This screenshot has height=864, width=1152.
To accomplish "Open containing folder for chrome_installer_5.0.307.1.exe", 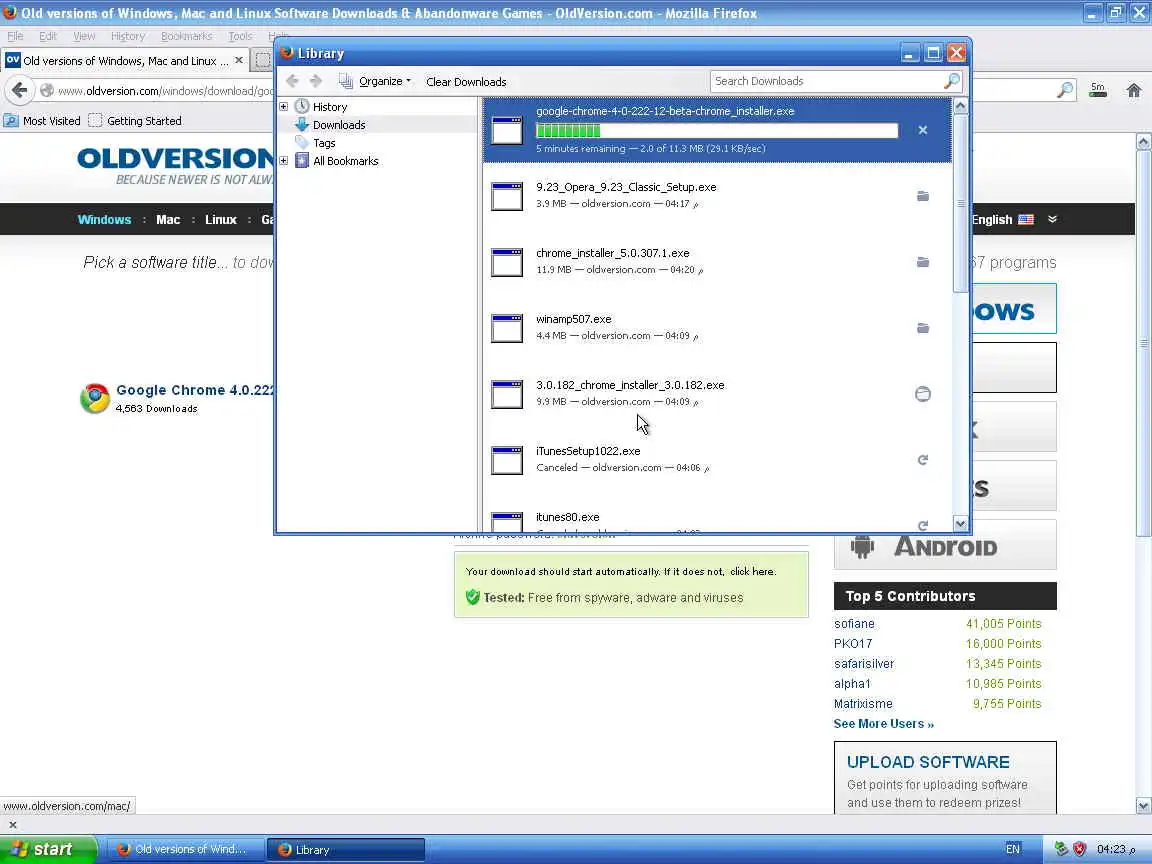I will tap(923, 262).
